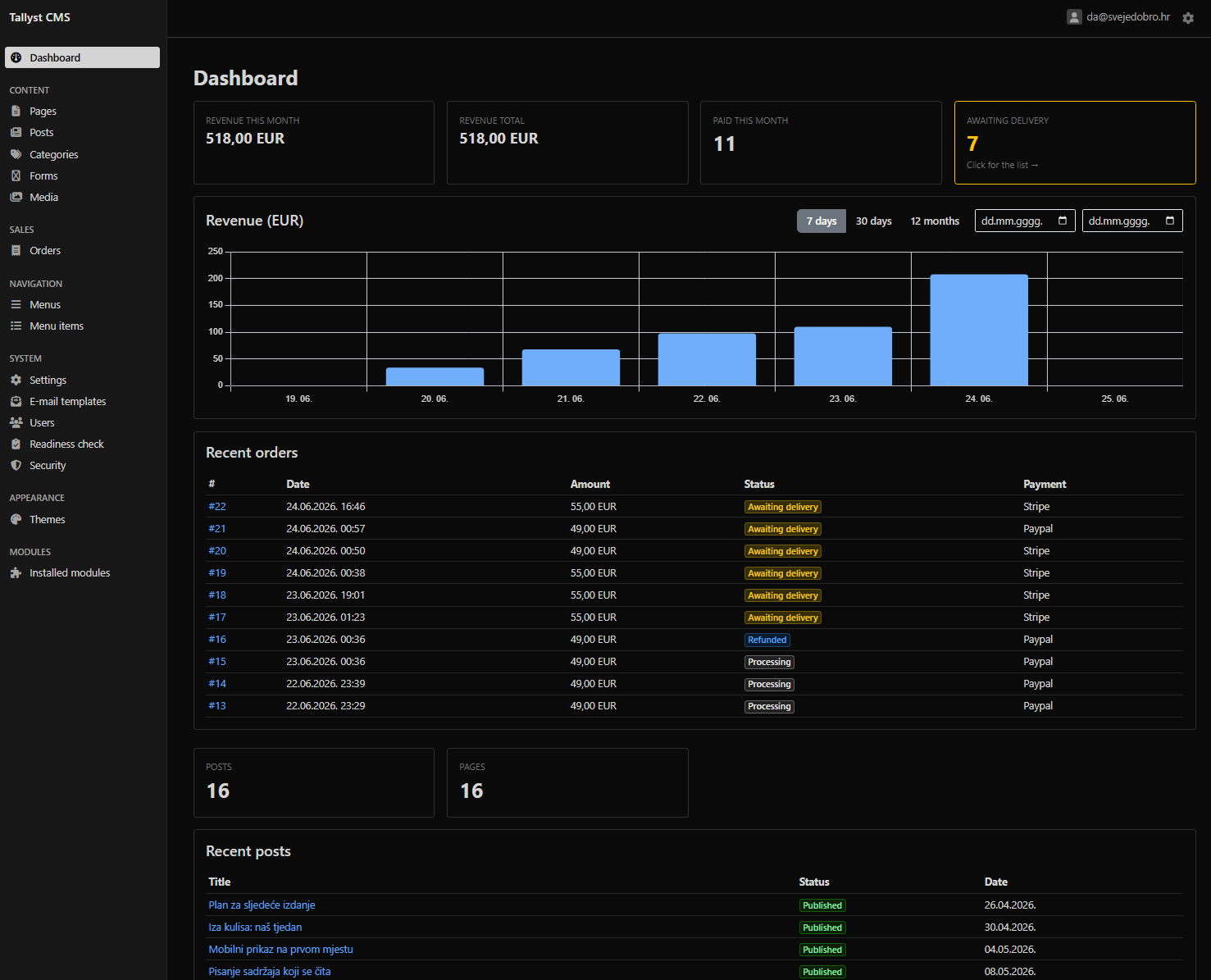The image size is (1211, 980).
Task: Click the Pages count card
Action: coord(567,782)
